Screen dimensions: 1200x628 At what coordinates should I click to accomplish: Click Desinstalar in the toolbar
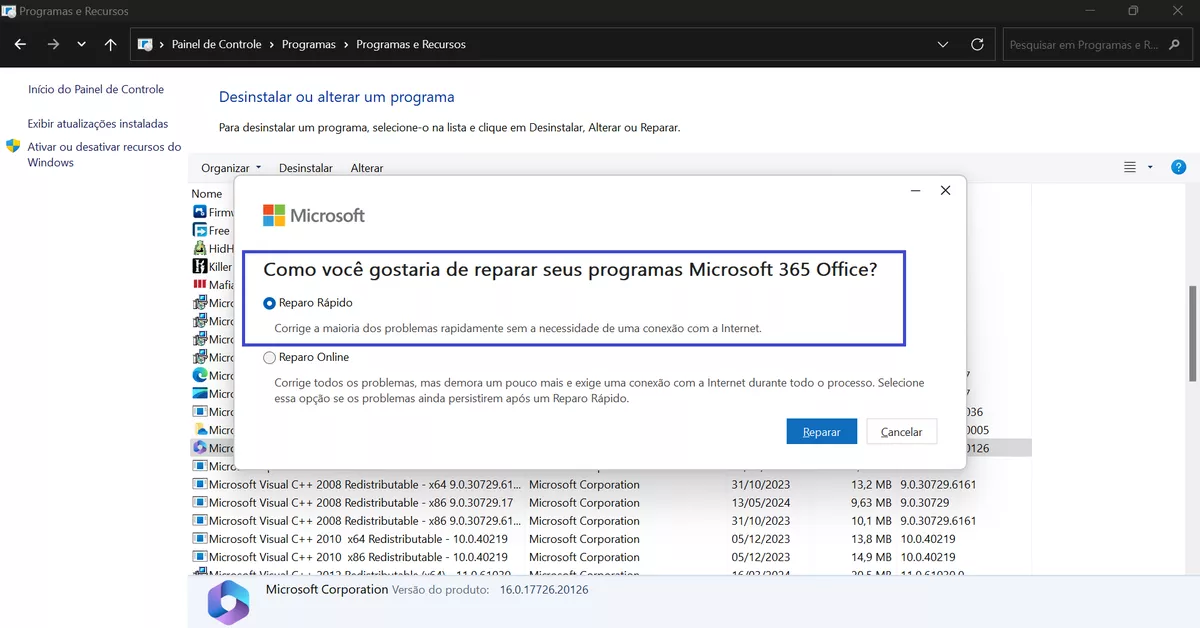tap(306, 168)
